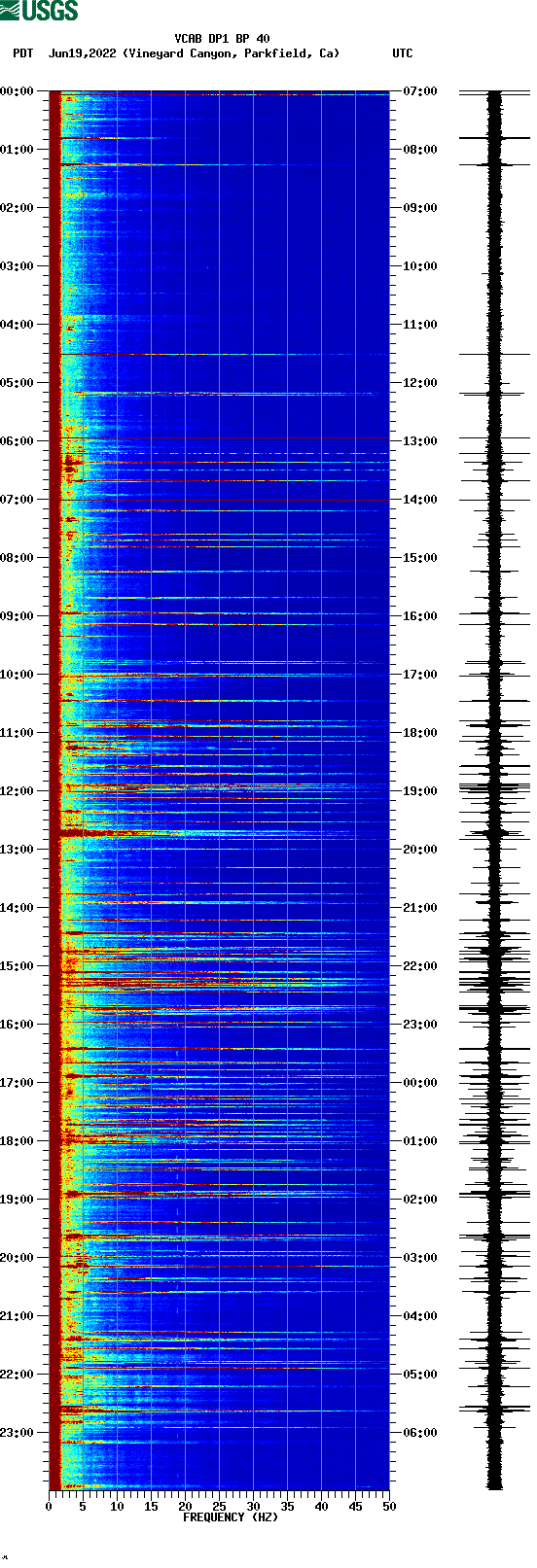537x1568 pixels.
Task: Click the 16:00 PDT time label
Action: tap(18, 1025)
